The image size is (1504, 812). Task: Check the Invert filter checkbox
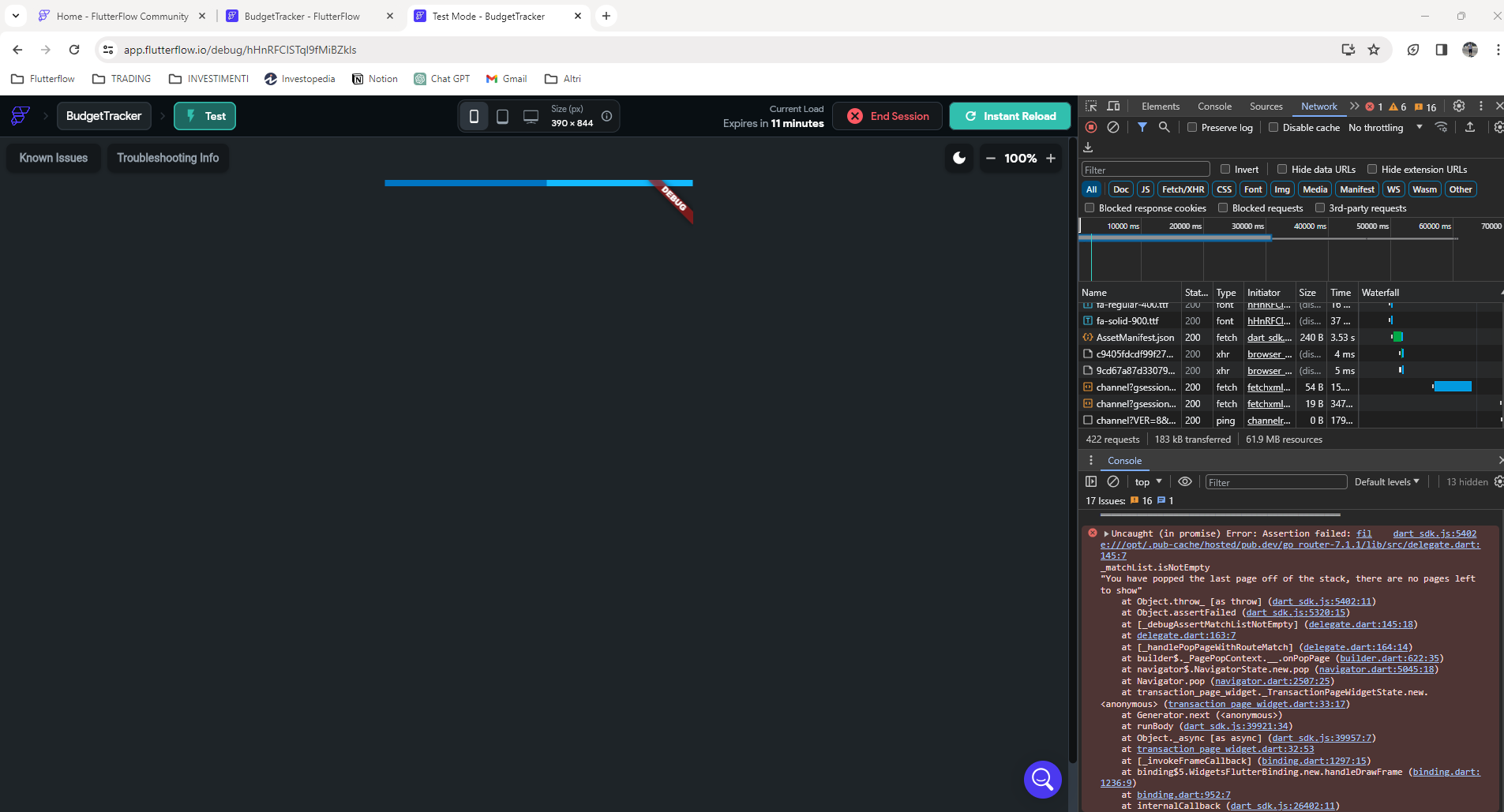1225,169
